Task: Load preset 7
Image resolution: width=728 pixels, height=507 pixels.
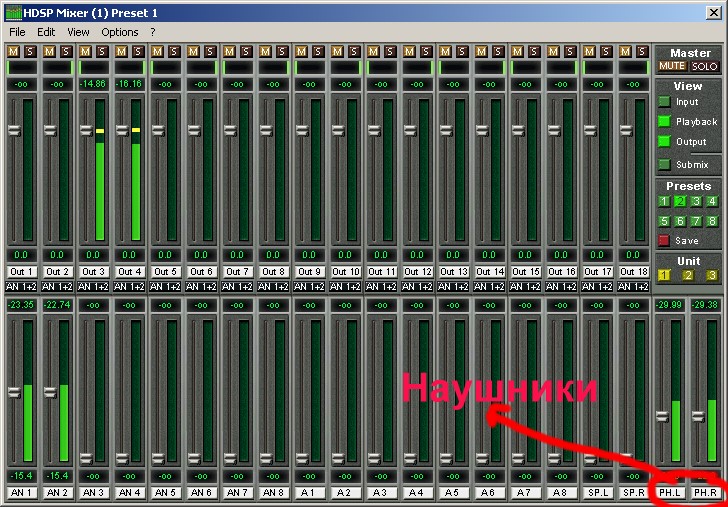Action: [696, 221]
